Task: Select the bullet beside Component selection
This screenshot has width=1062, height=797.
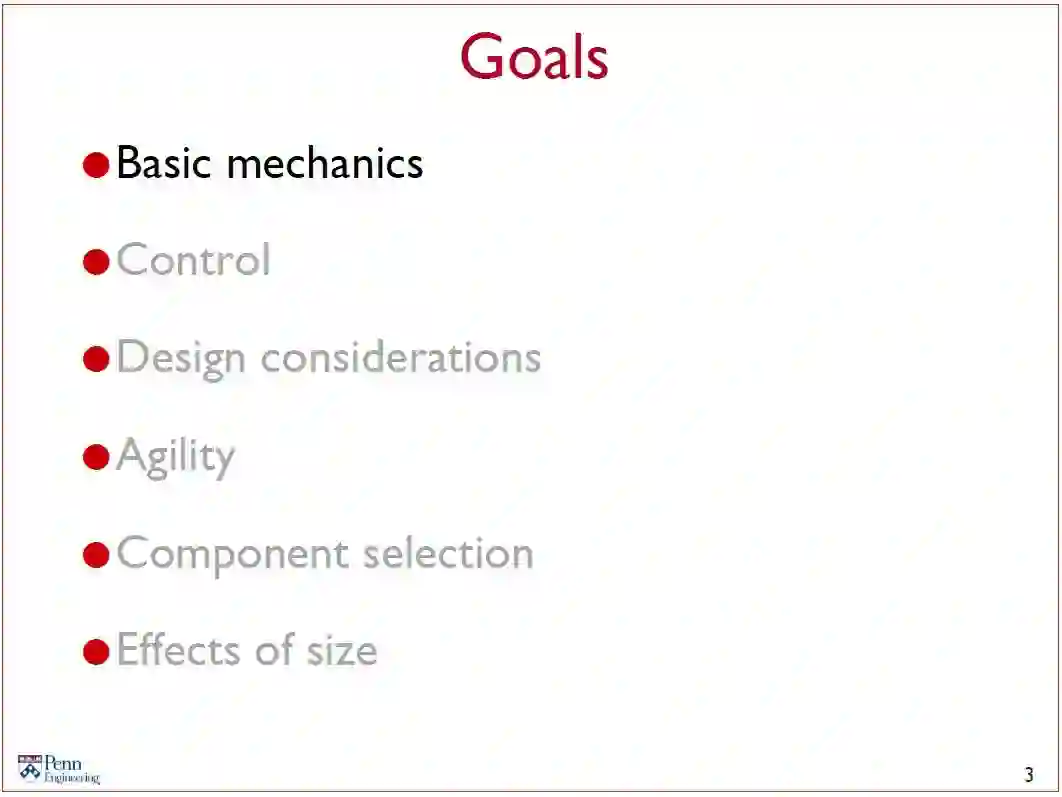Action: 96,555
